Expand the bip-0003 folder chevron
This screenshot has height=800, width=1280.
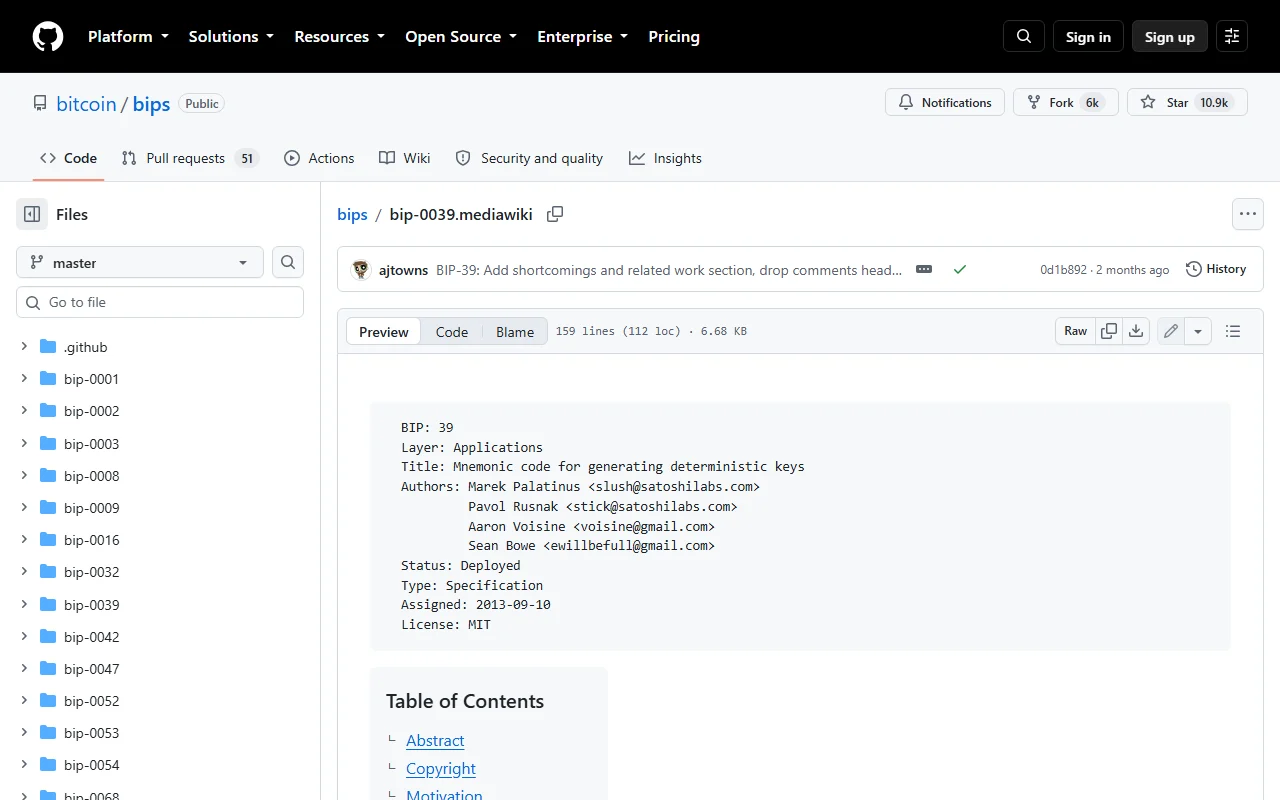(x=24, y=443)
